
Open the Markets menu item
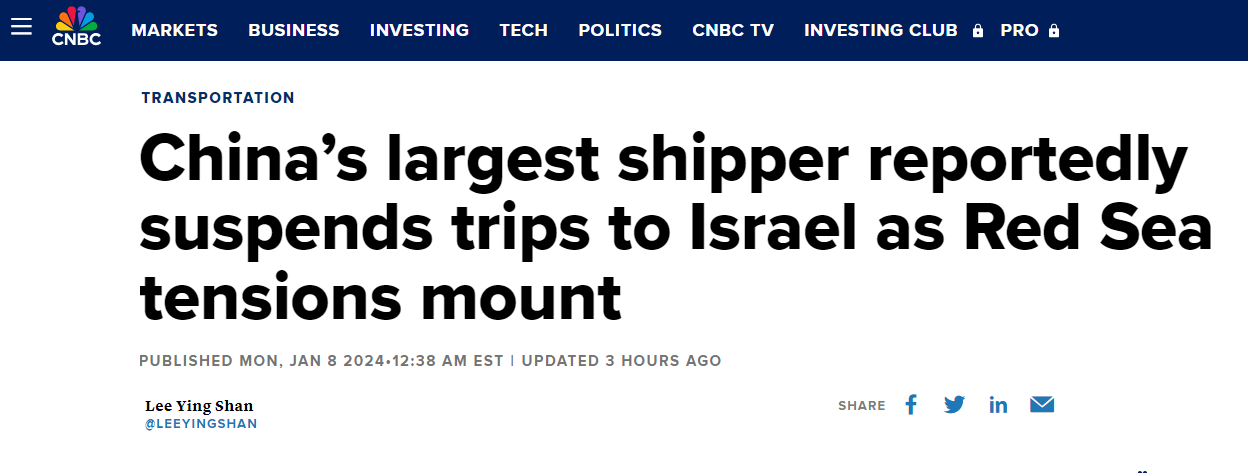point(174,30)
